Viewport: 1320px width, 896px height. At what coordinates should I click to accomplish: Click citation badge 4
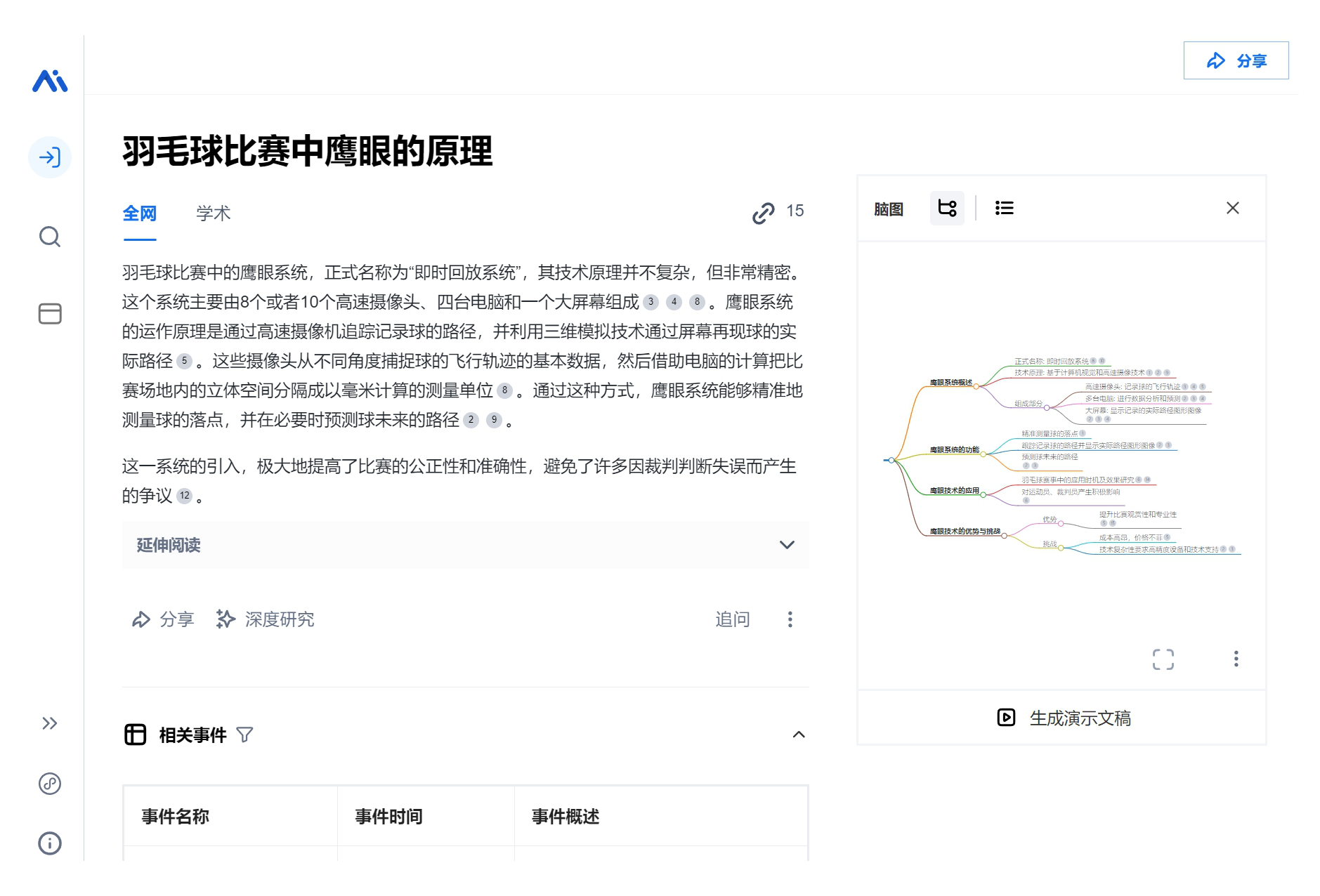674,302
